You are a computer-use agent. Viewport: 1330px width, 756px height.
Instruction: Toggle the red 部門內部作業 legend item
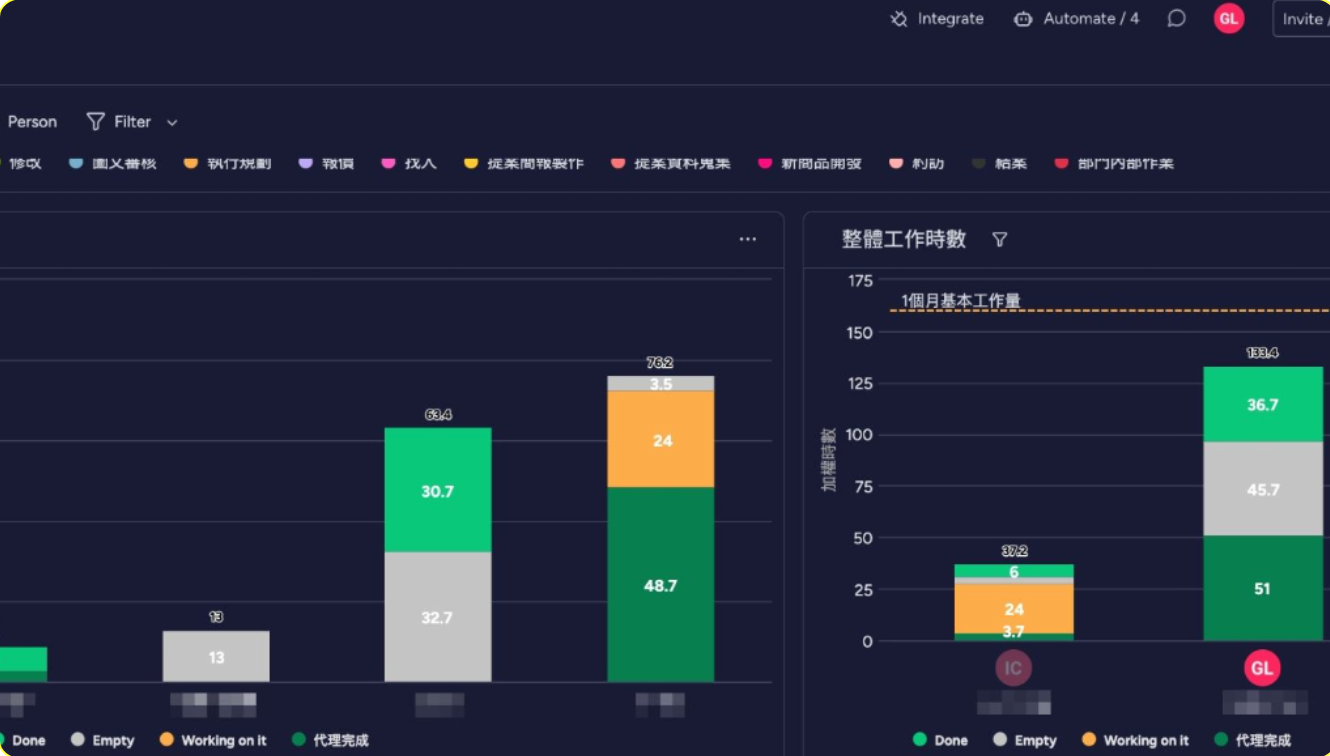coord(1115,163)
